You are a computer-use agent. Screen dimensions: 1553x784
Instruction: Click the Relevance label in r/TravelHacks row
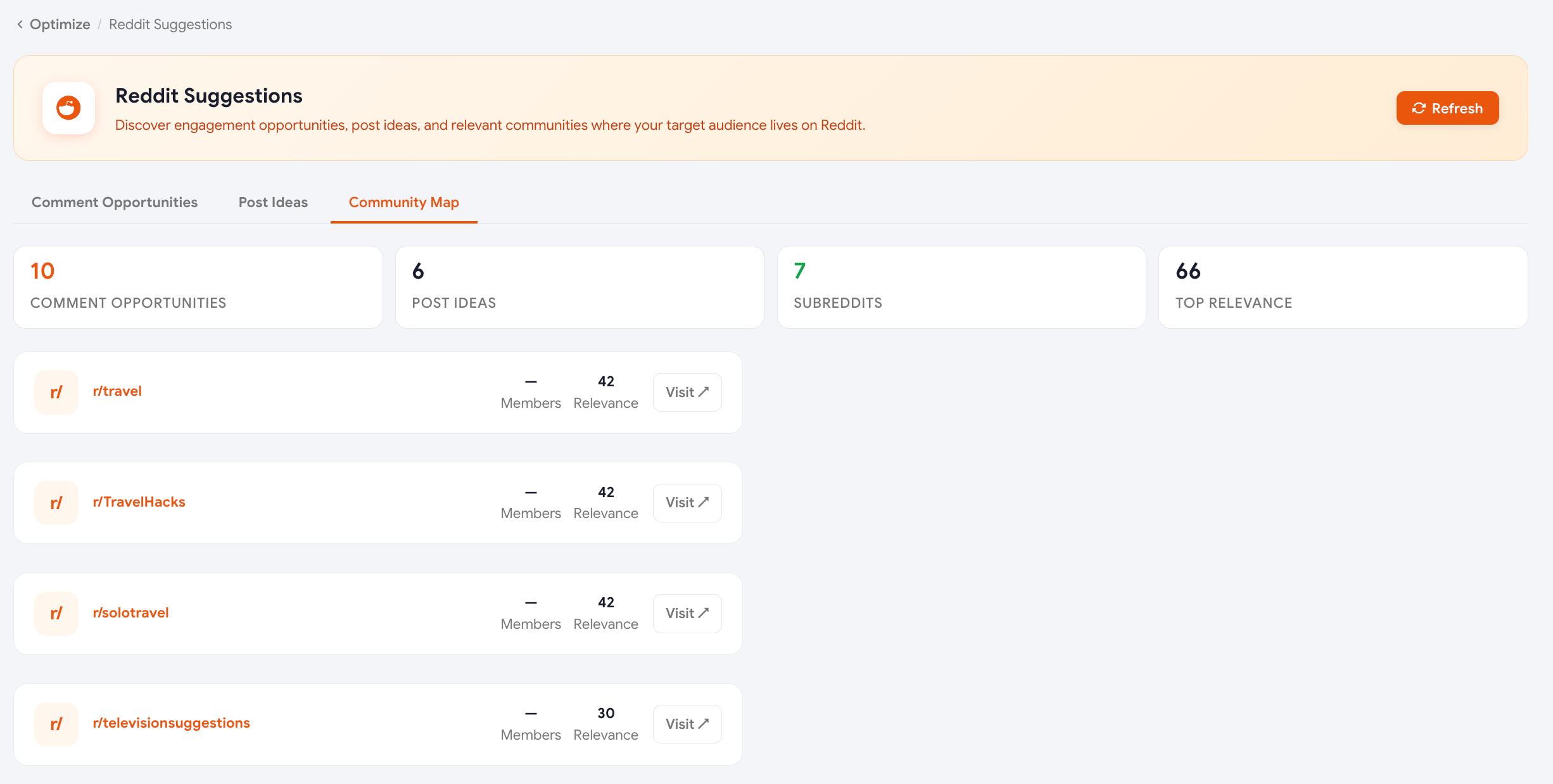click(x=606, y=513)
